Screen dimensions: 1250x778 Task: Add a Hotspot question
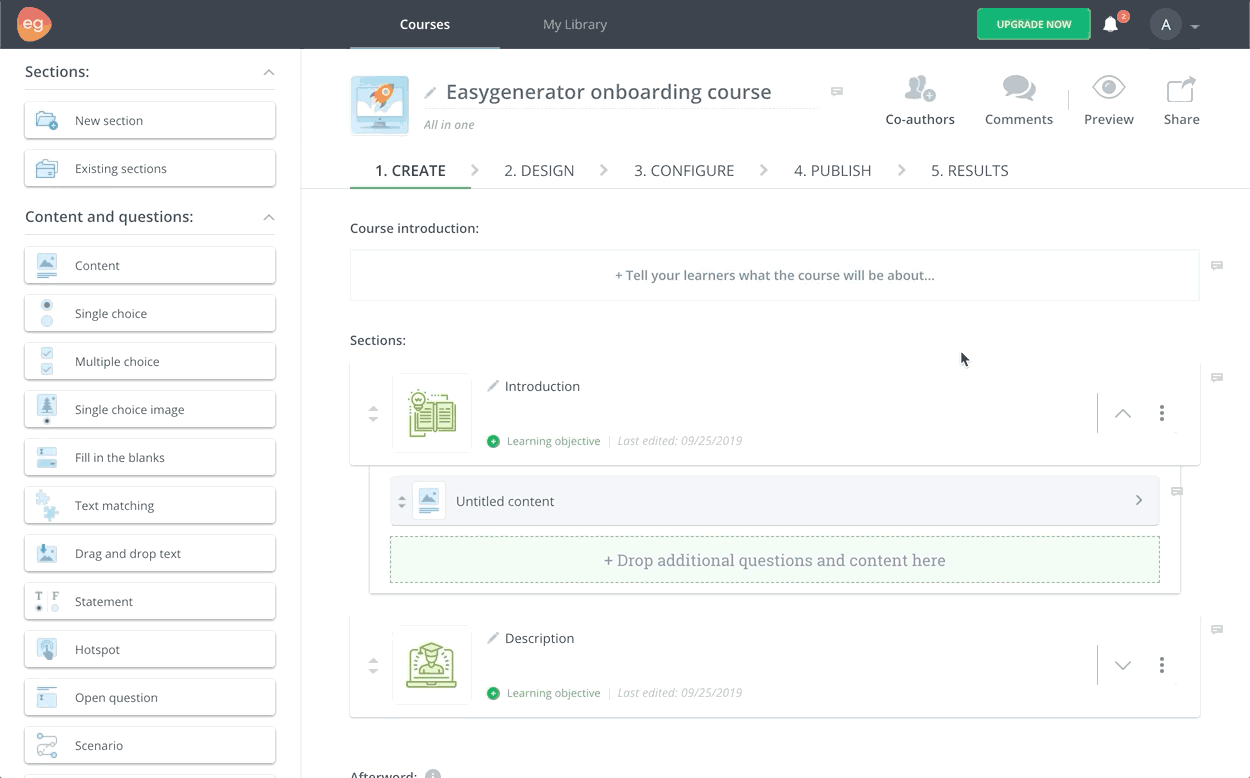150,649
